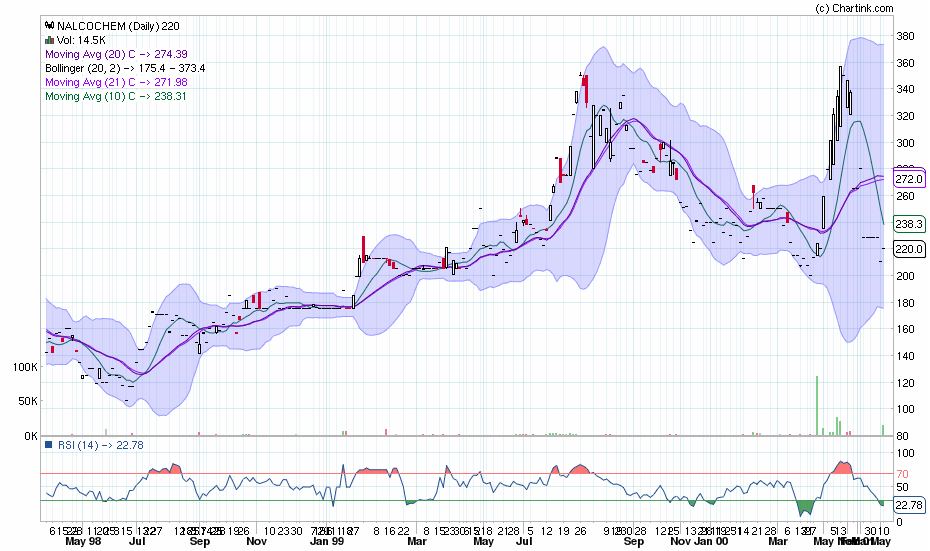Click the purple 272.0 price tag
The width and height of the screenshot is (930, 551).
[x=909, y=179]
